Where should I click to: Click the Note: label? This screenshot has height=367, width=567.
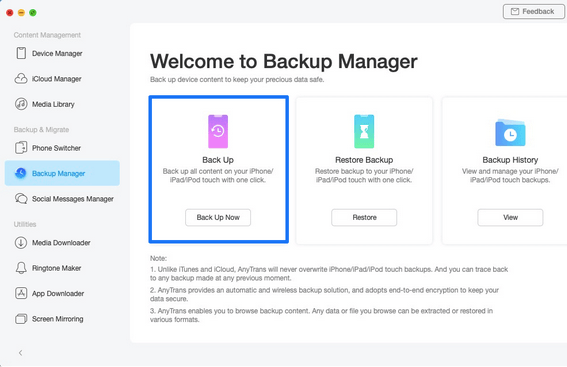tap(158, 258)
